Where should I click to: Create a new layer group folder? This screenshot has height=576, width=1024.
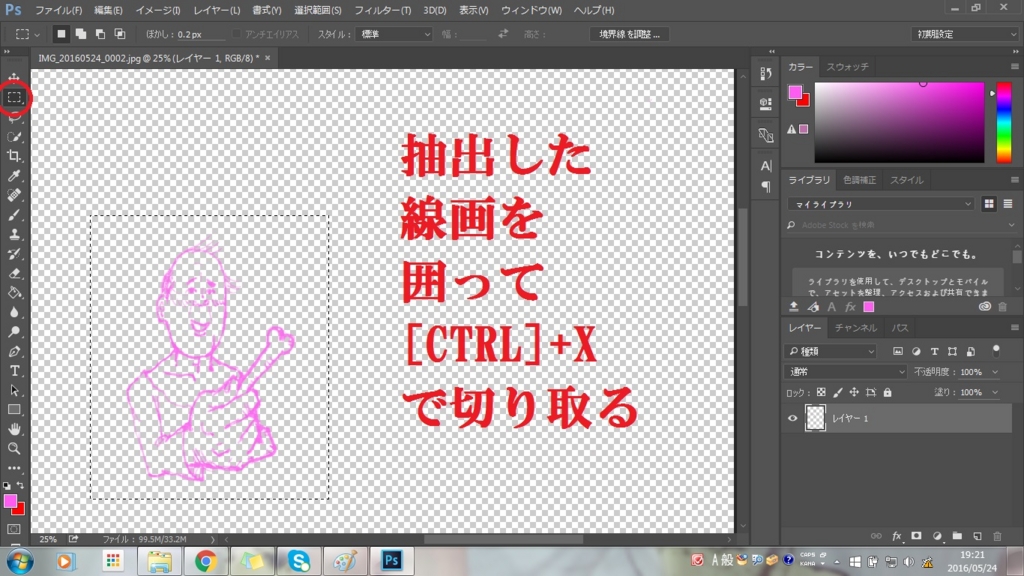click(x=957, y=536)
